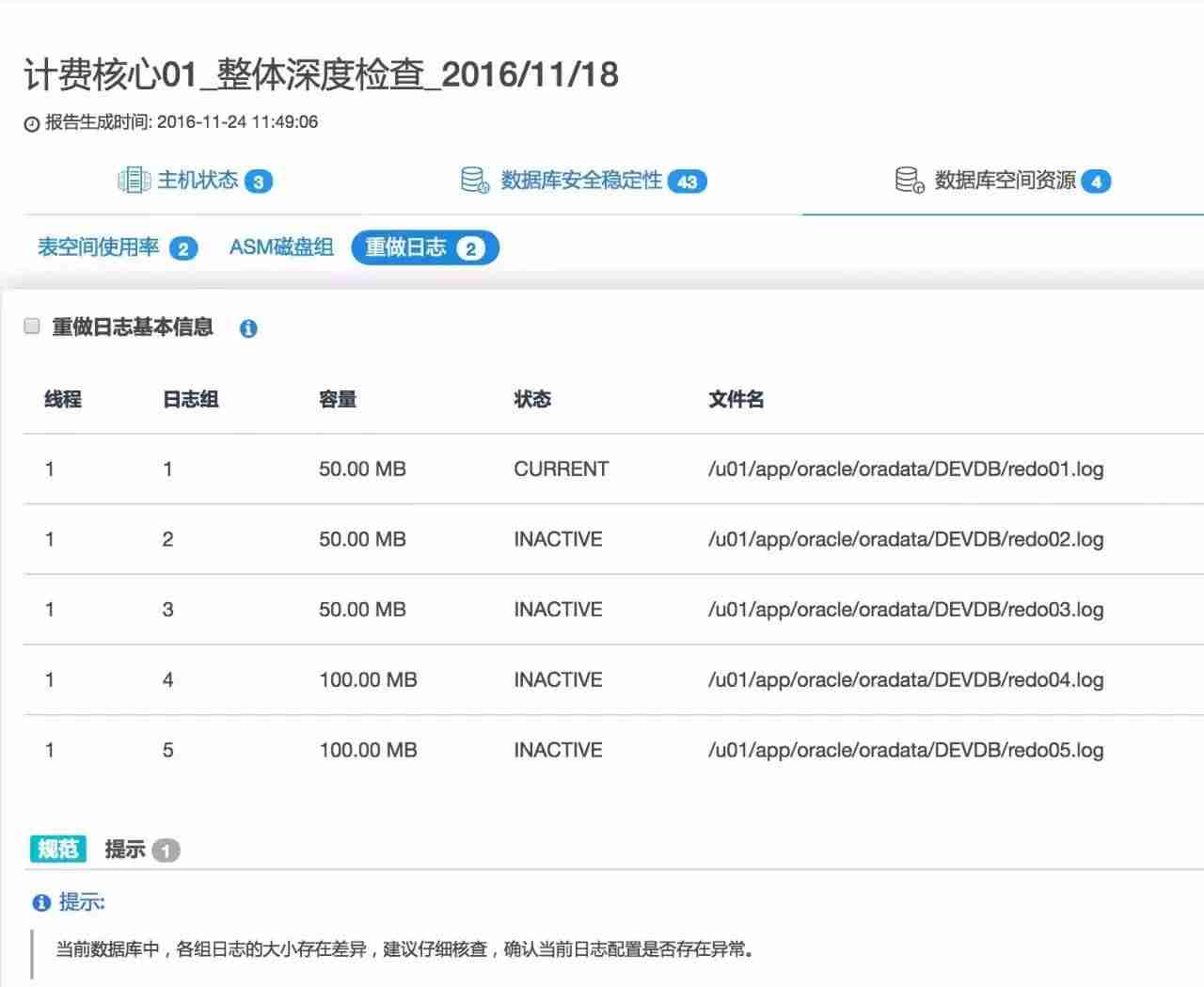Click the CURRENT status text

tap(561, 469)
